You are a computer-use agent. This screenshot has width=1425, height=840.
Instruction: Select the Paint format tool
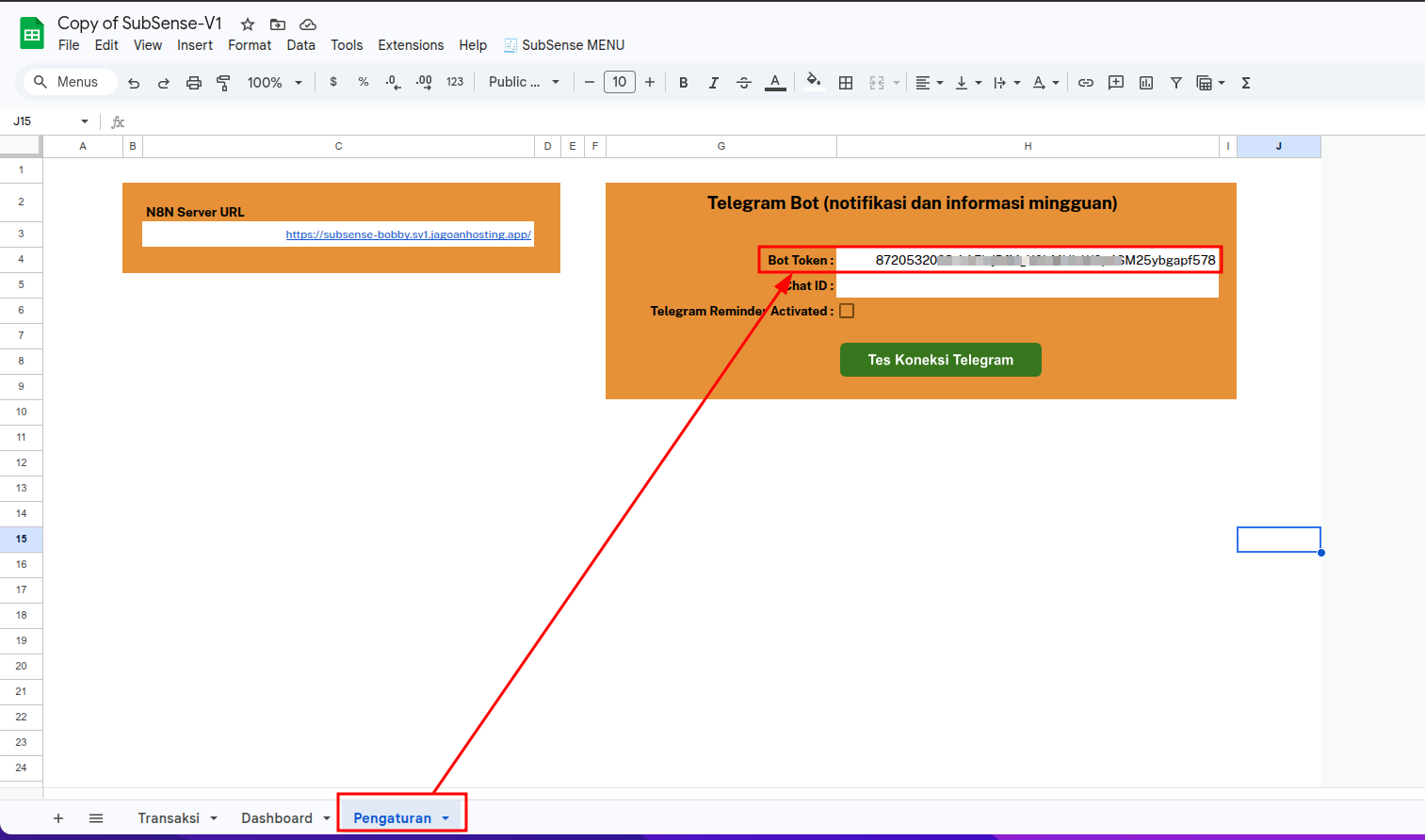pos(223,83)
